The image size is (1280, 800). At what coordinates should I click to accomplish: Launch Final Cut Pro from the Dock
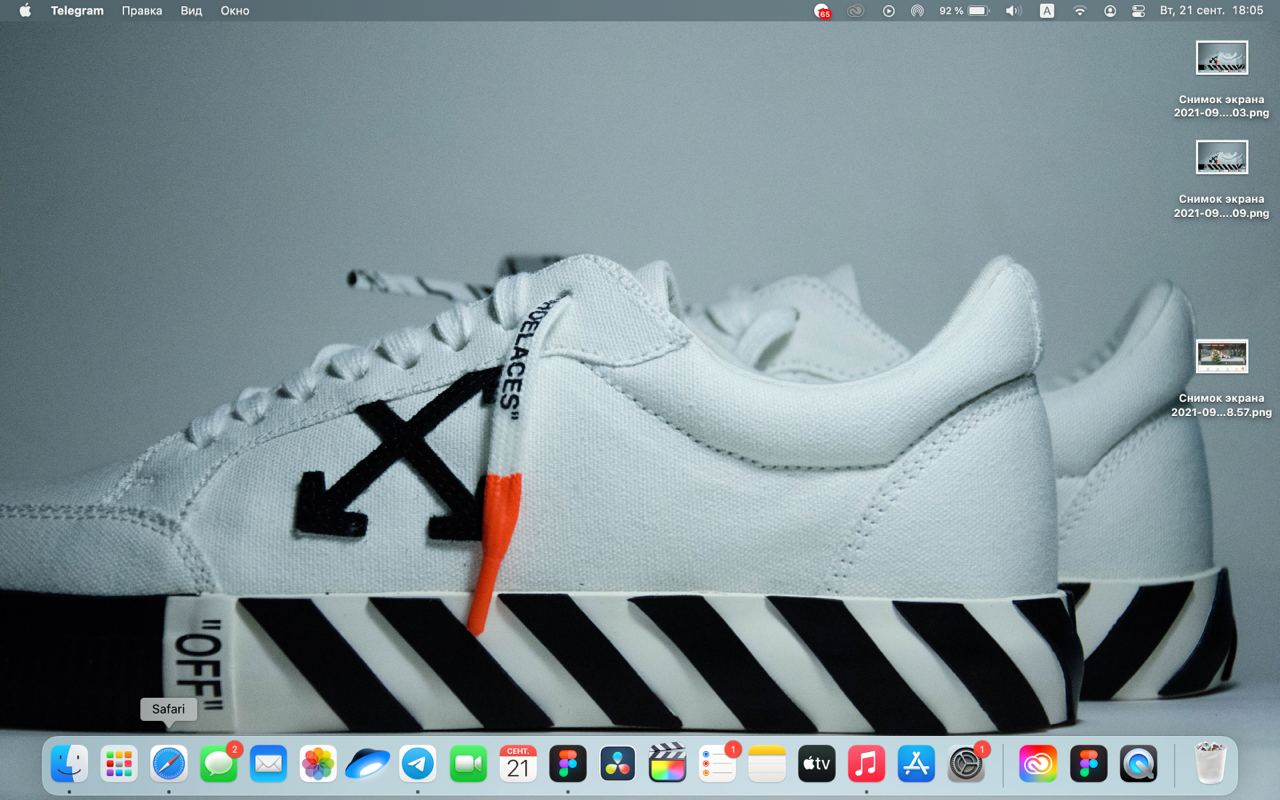[x=667, y=765]
